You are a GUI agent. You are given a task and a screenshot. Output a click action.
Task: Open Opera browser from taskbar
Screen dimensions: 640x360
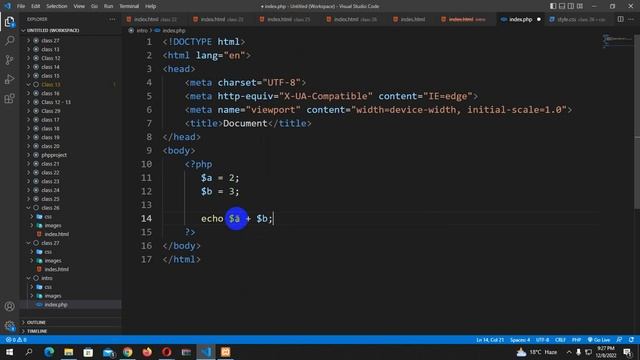coord(167,352)
